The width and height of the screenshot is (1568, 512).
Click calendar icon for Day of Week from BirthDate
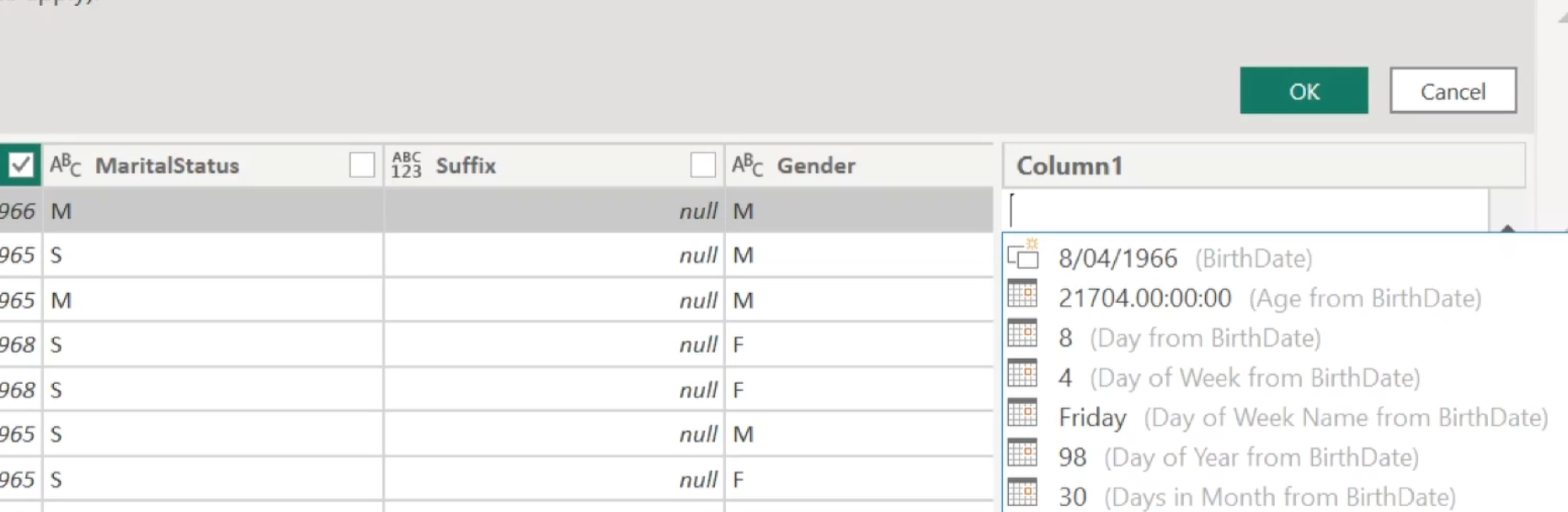tap(1022, 374)
